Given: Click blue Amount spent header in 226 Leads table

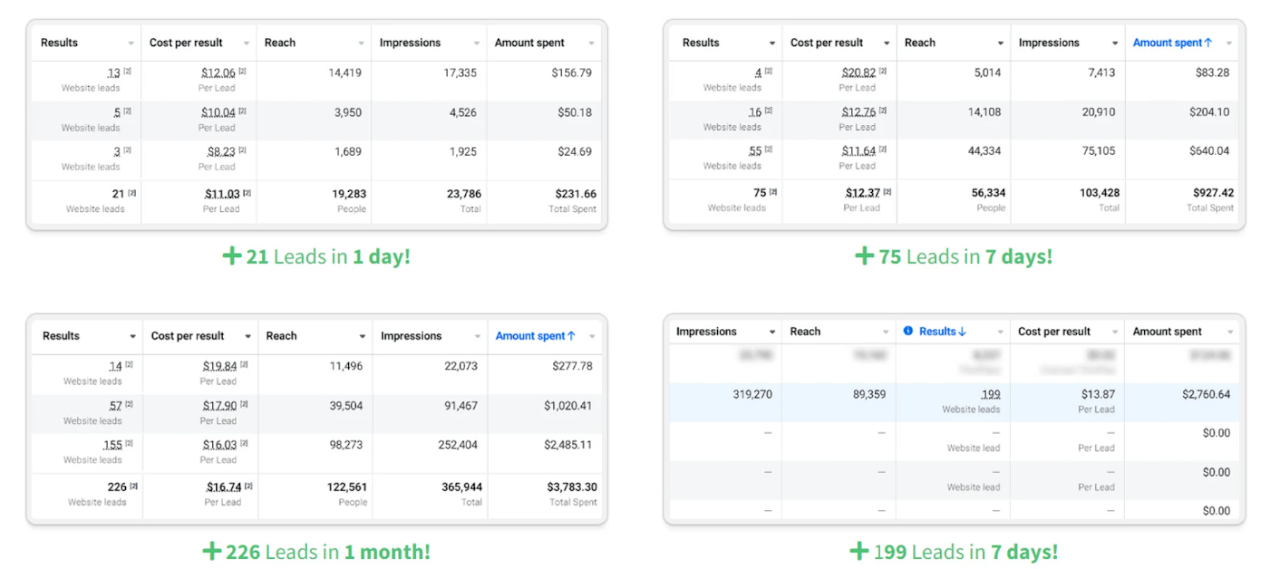Looking at the screenshot, I should 535,336.
